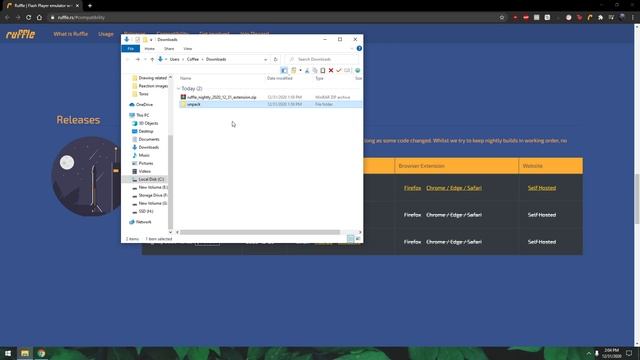Click the Chrome page vertical scrollbar
Image resolution: width=640 pixels, height=360 pixels.
(x=636, y=199)
